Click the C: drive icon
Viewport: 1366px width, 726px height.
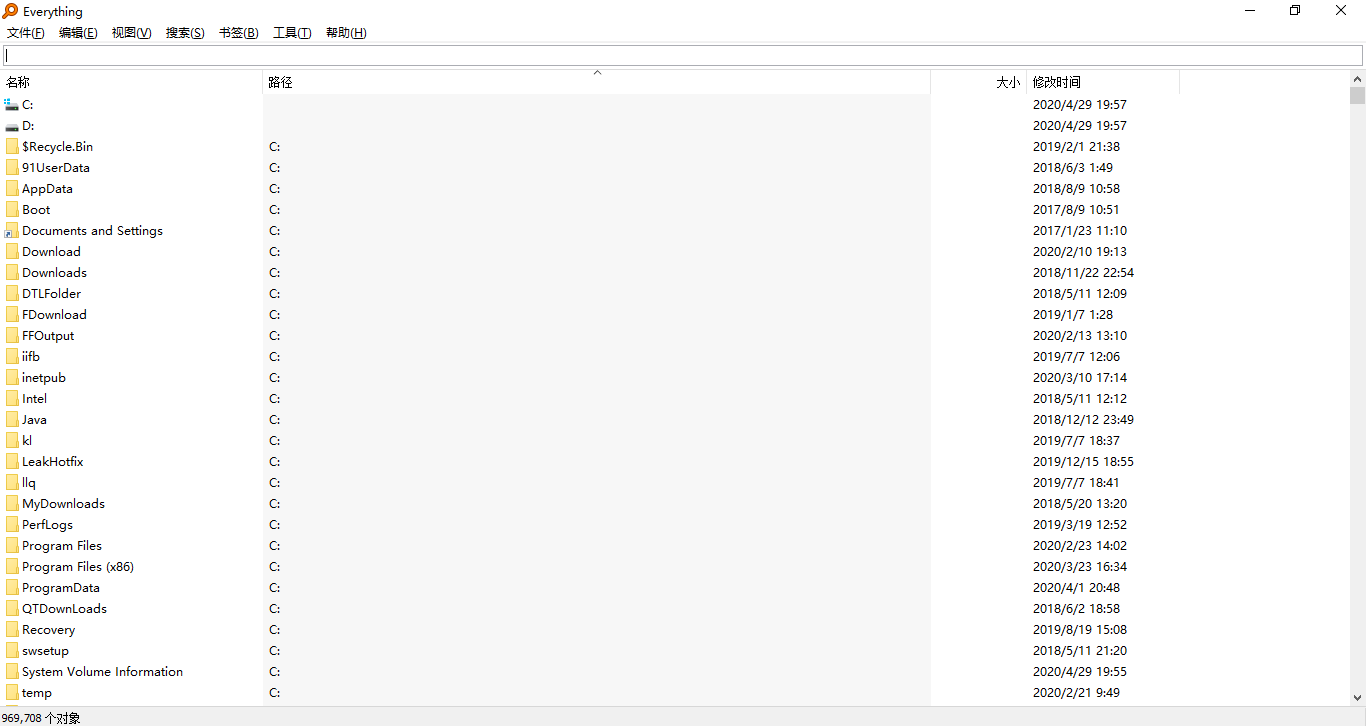pyautogui.click(x=12, y=104)
